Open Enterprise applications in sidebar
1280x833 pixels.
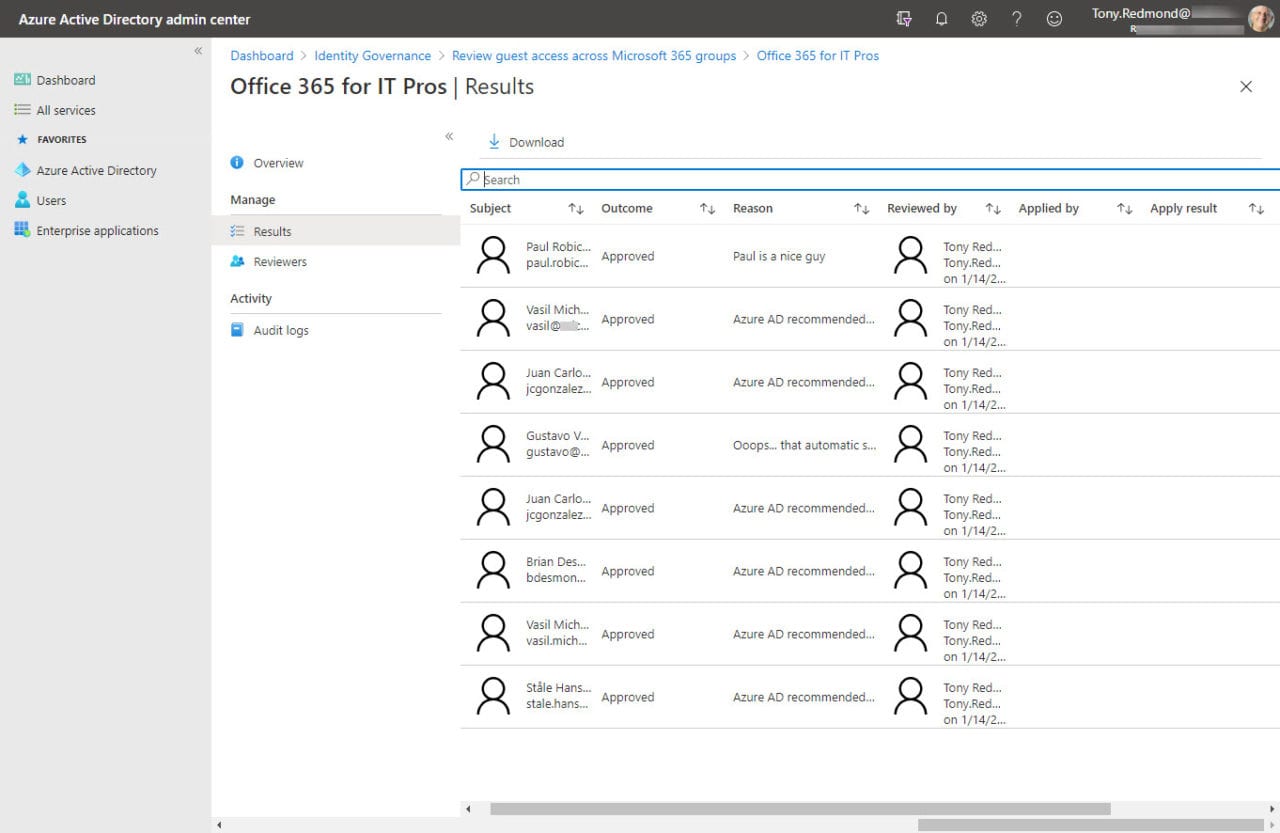point(97,230)
